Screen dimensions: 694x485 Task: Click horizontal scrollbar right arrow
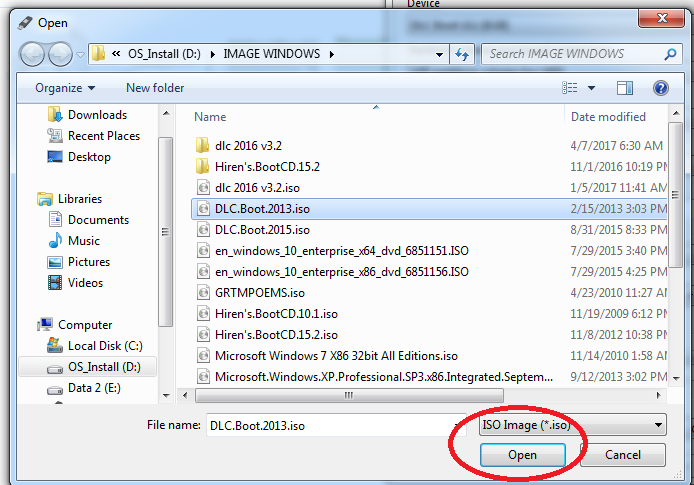click(x=659, y=395)
